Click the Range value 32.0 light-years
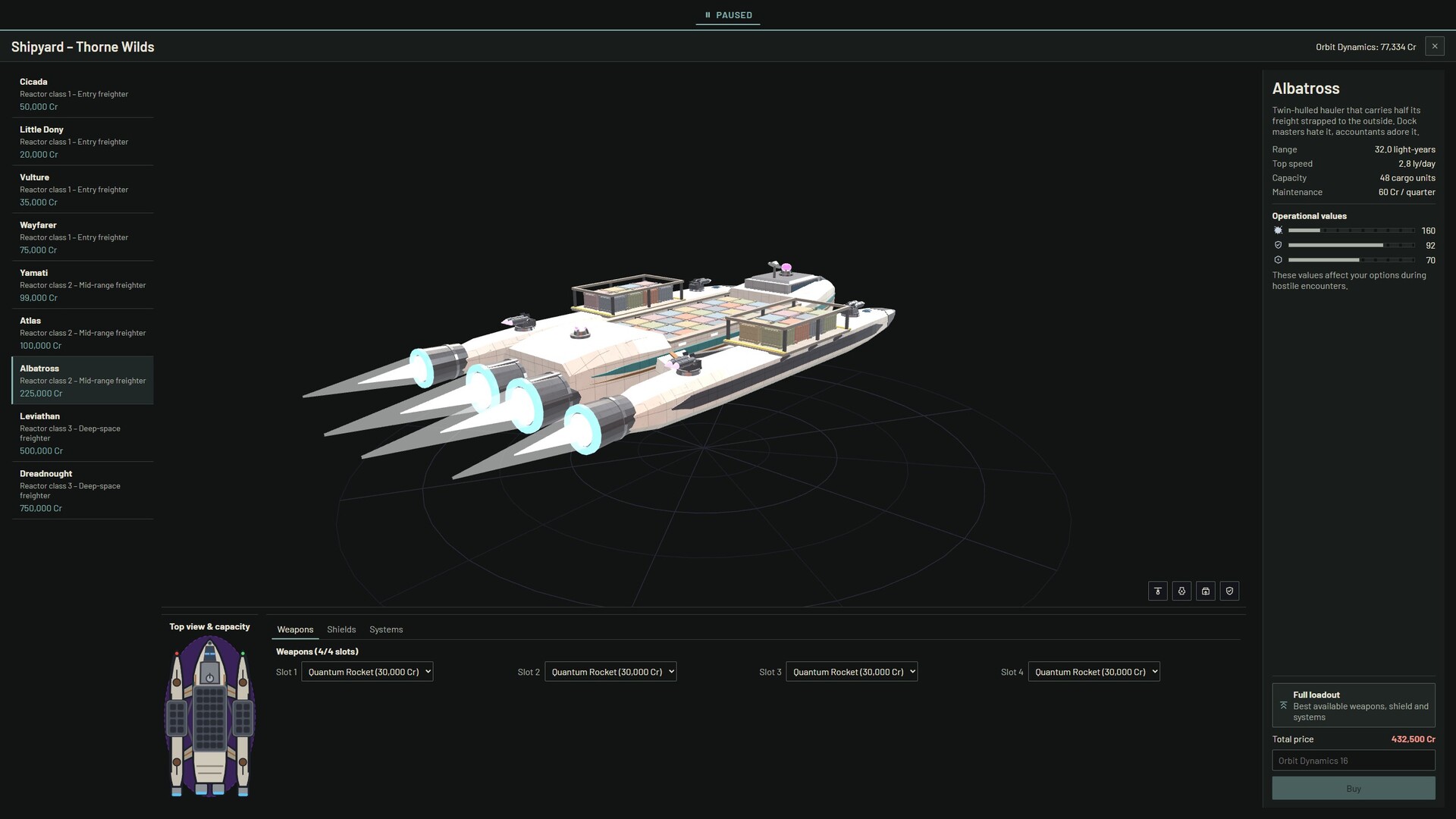The image size is (1456, 819). 1404,149
